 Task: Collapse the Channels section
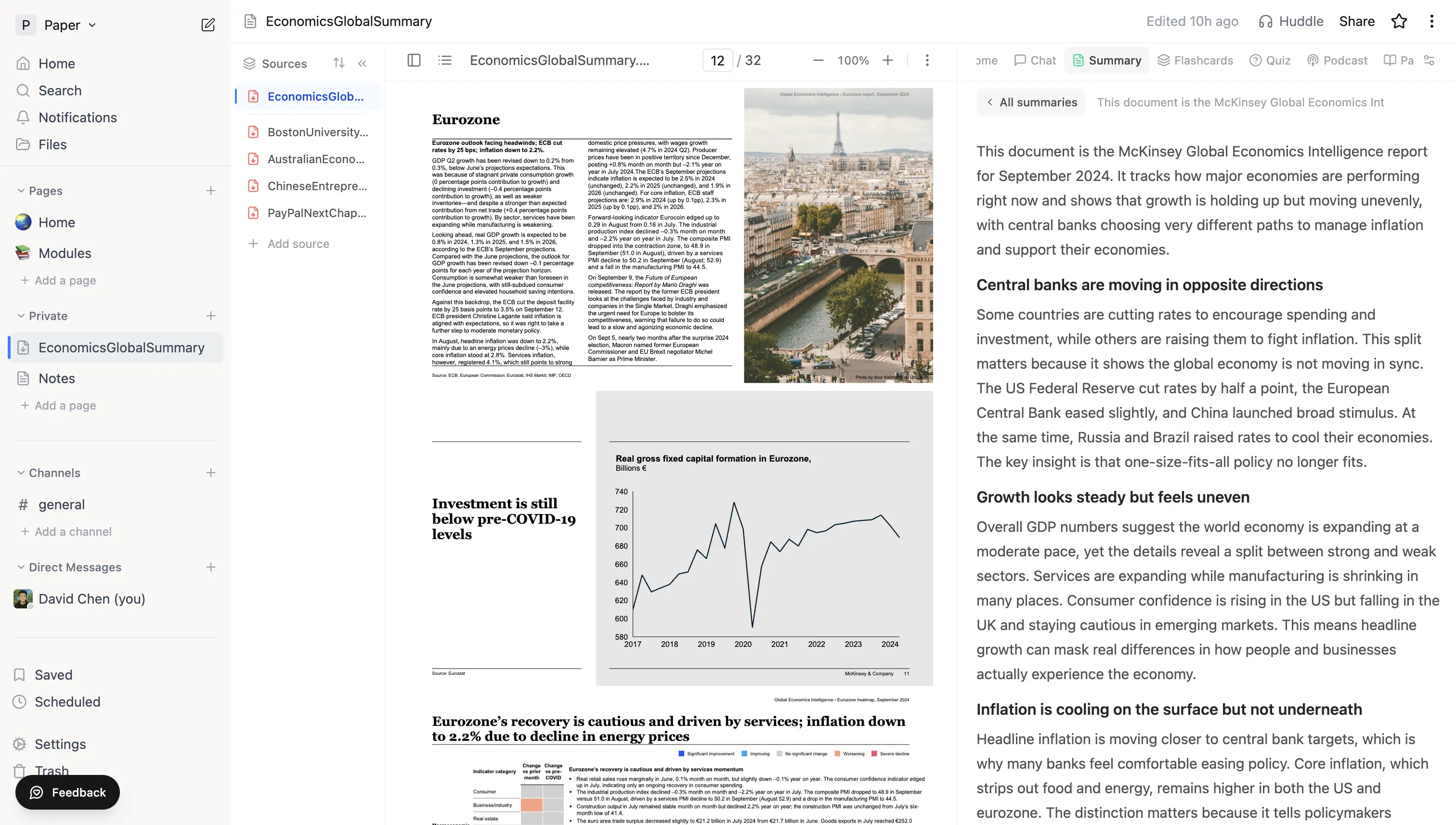(x=21, y=473)
